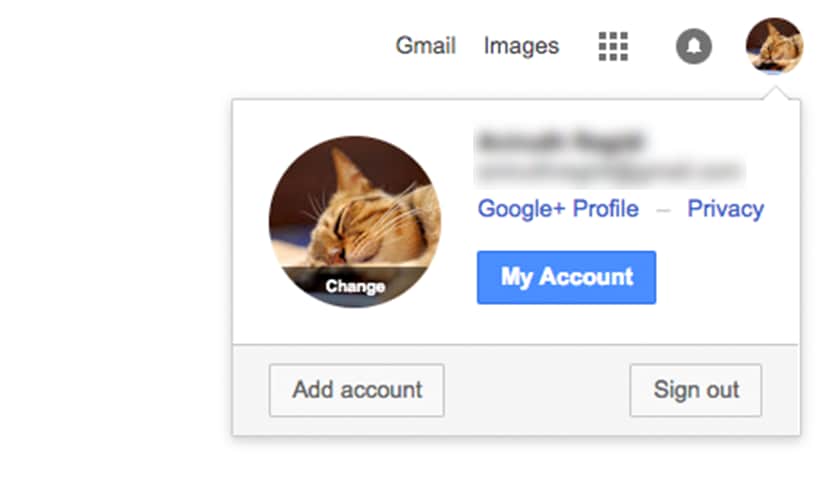View the Privacy link
The width and height of the screenshot is (825, 500).
pyautogui.click(x=726, y=209)
